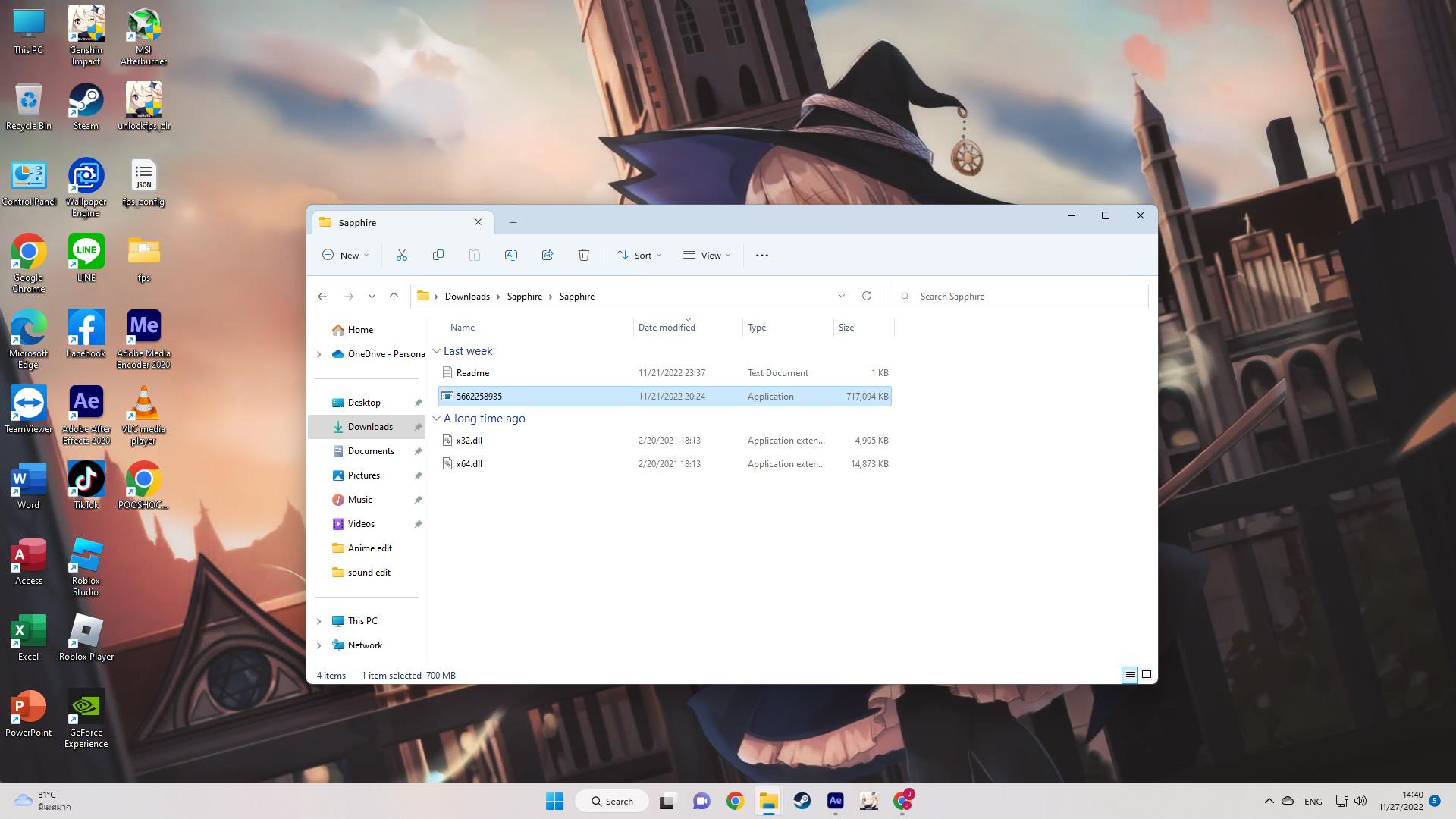Click the See more ellipsis button
This screenshot has height=819, width=1456.
pyautogui.click(x=762, y=256)
